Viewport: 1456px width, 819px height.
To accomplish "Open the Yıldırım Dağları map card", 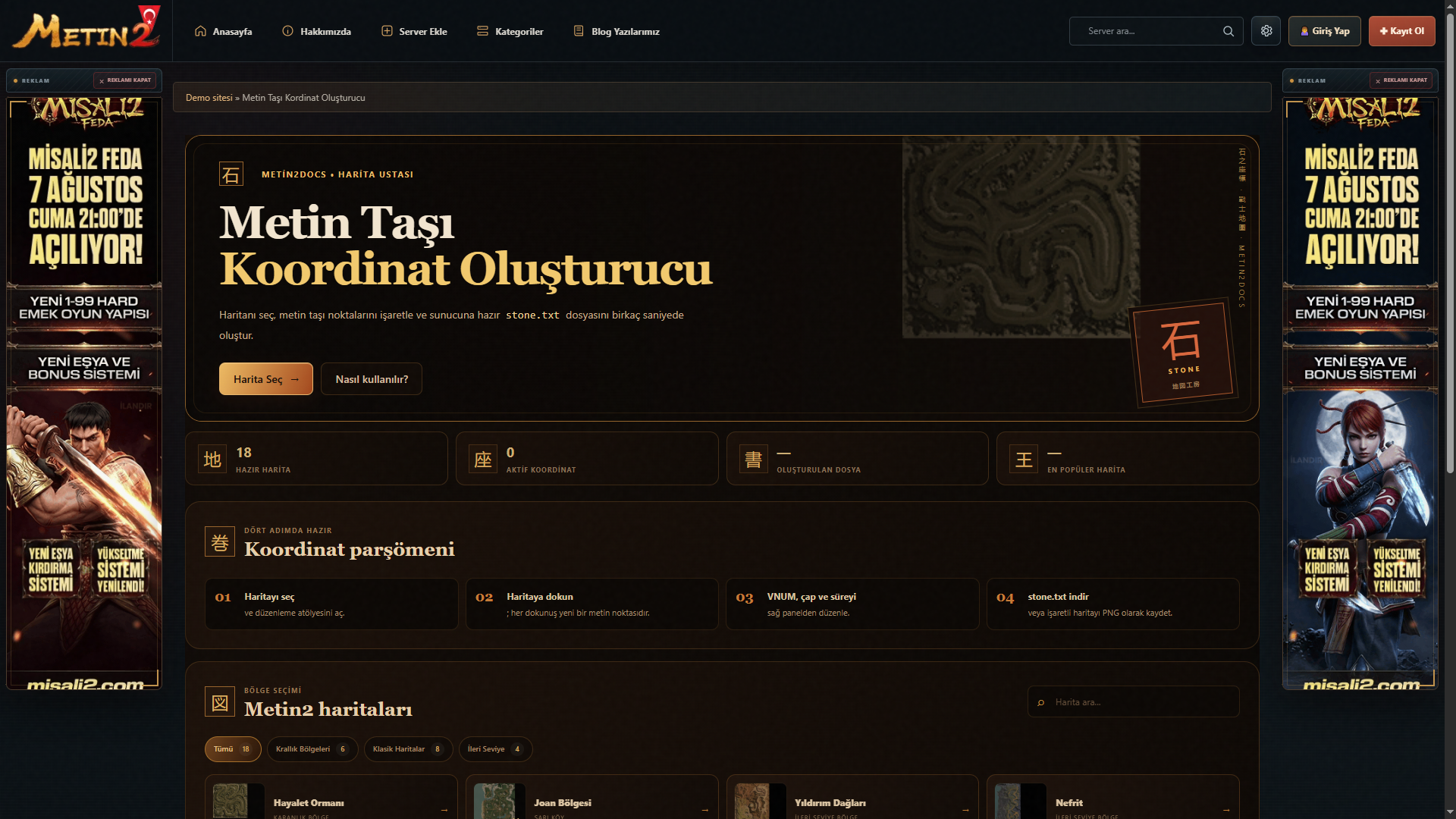I will [853, 797].
